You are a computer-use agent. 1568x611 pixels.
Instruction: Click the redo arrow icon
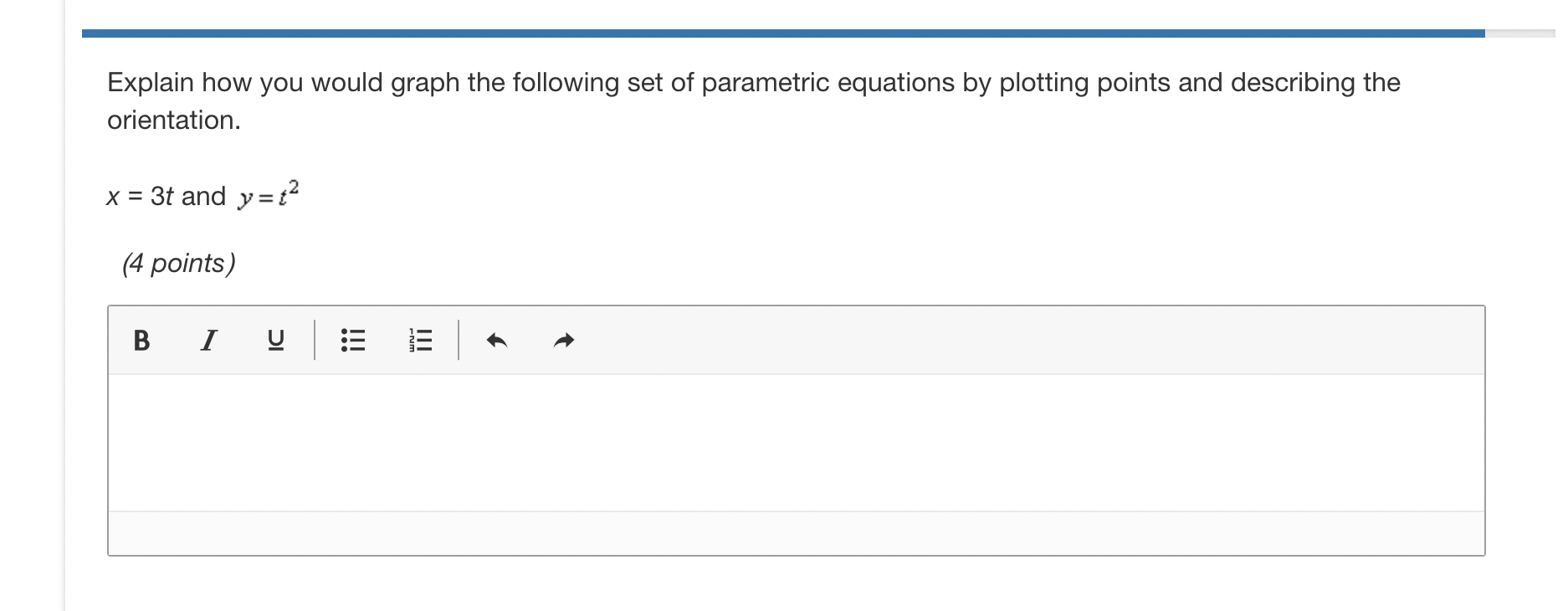[562, 340]
